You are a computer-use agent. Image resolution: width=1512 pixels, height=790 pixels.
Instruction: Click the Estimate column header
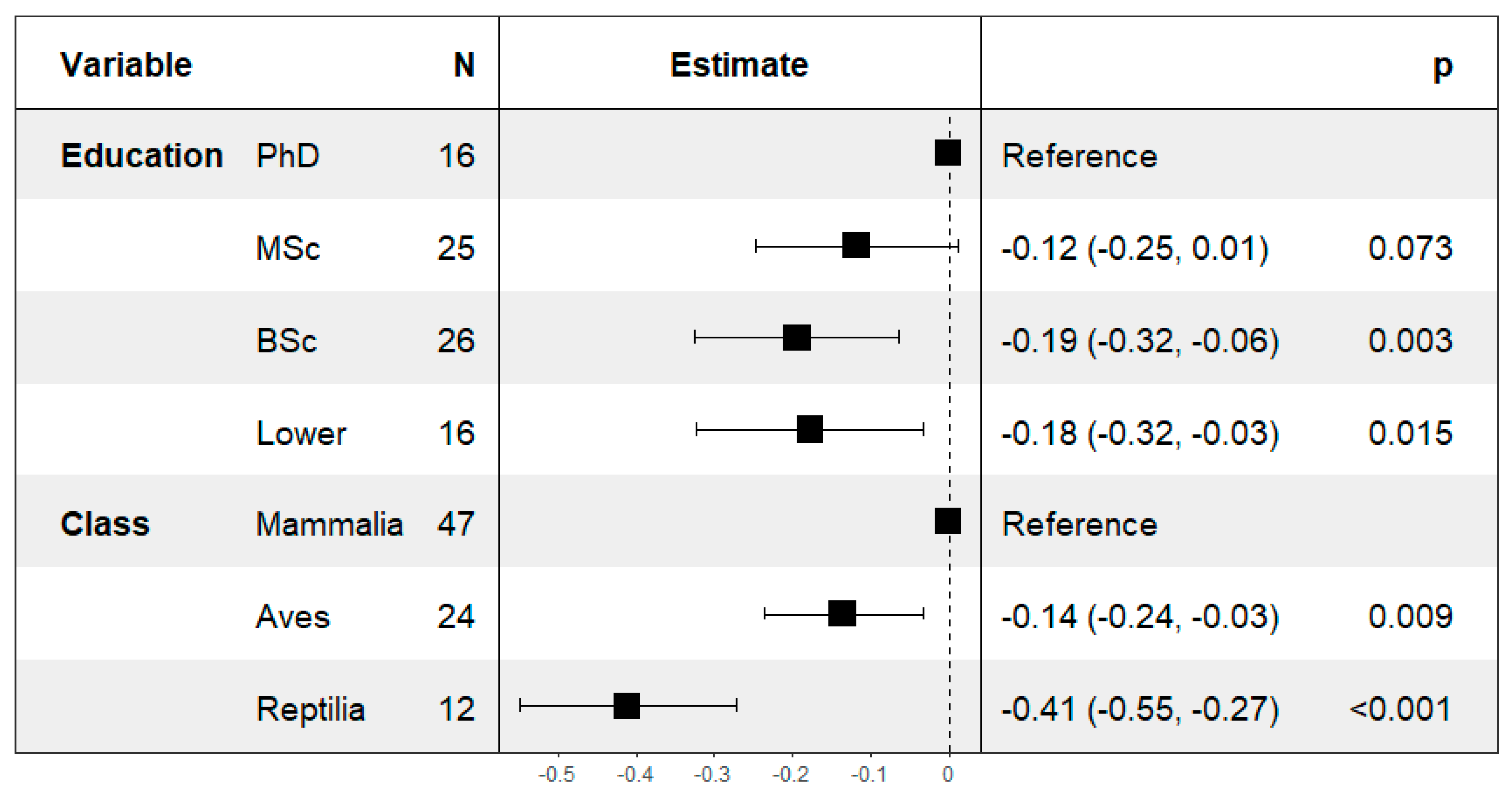click(x=739, y=65)
